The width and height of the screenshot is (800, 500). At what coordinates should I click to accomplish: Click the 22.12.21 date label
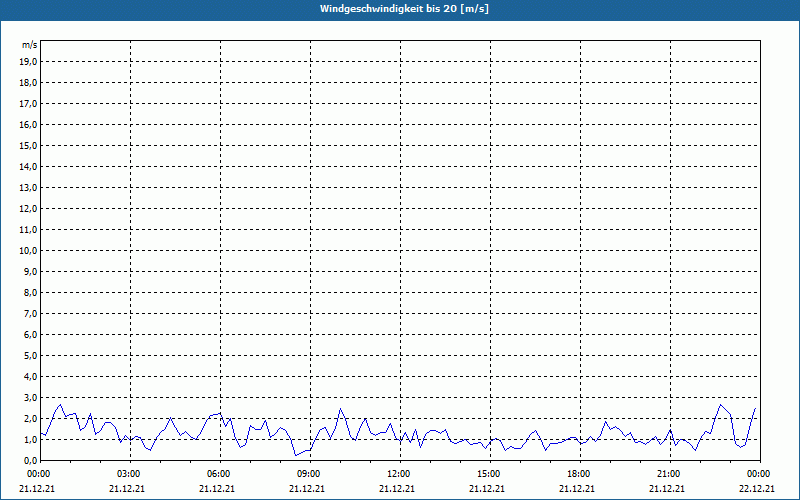tap(757, 489)
